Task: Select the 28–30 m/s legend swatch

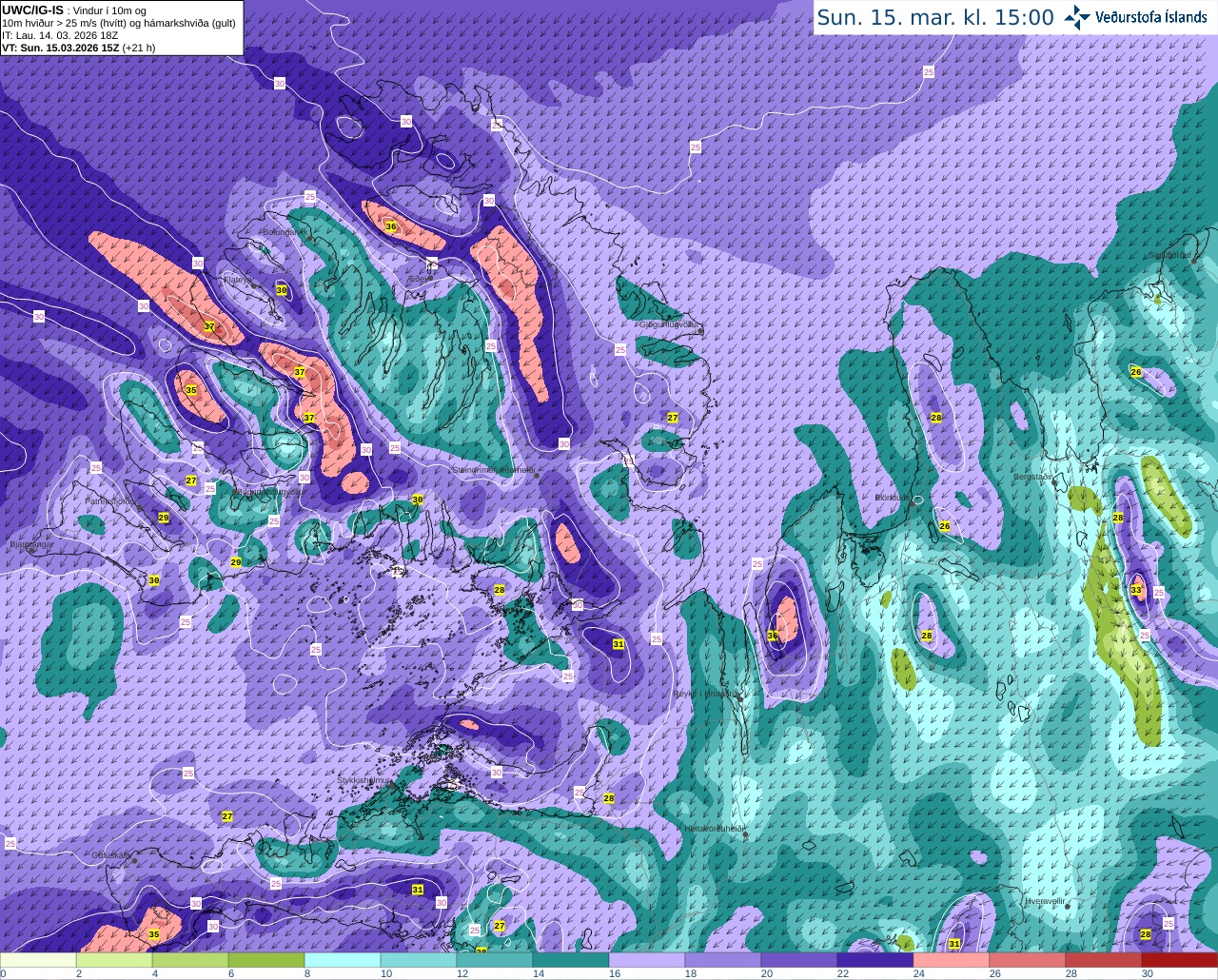Action: [1104, 960]
